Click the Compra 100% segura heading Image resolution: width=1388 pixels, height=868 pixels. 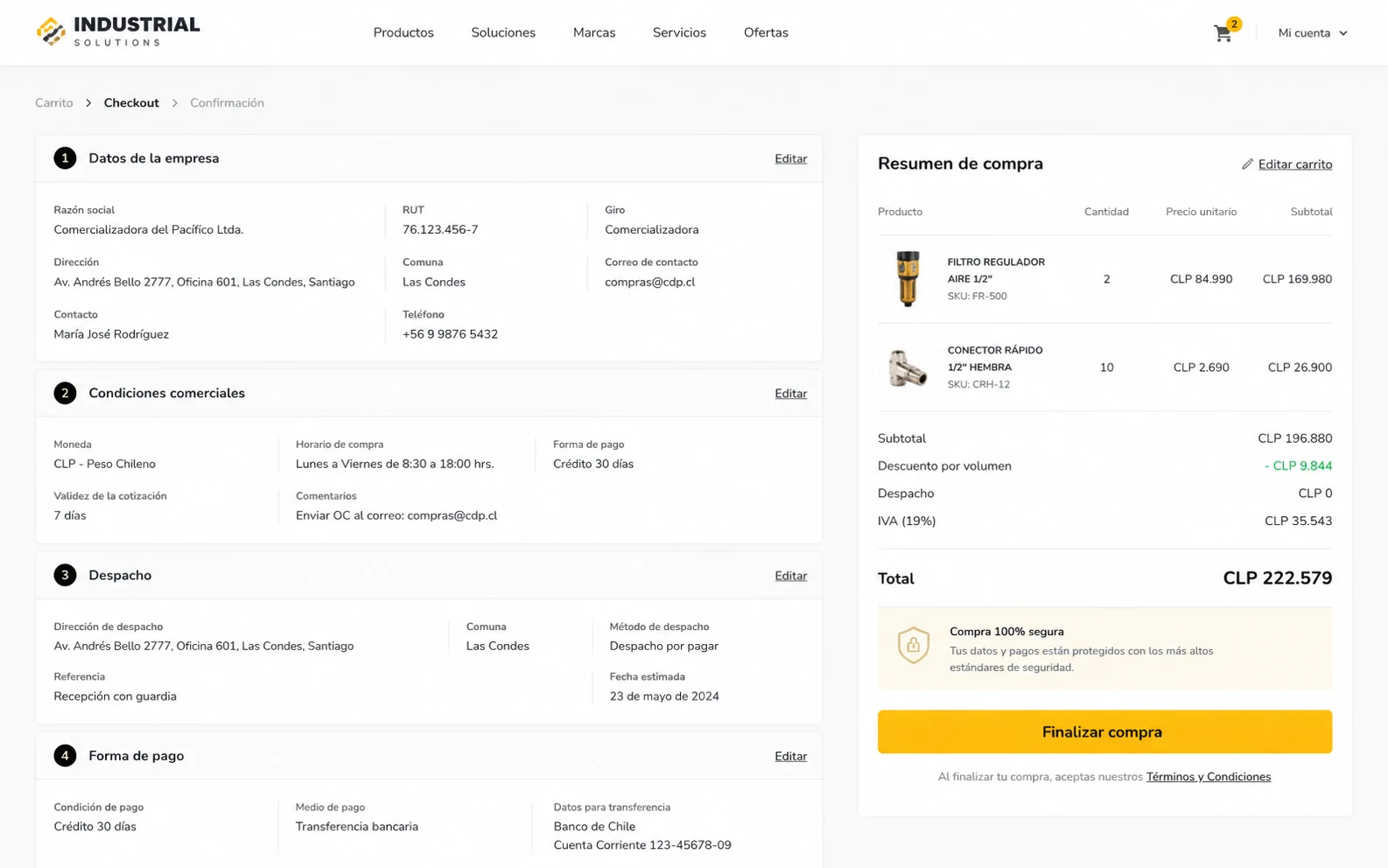[1006, 631]
